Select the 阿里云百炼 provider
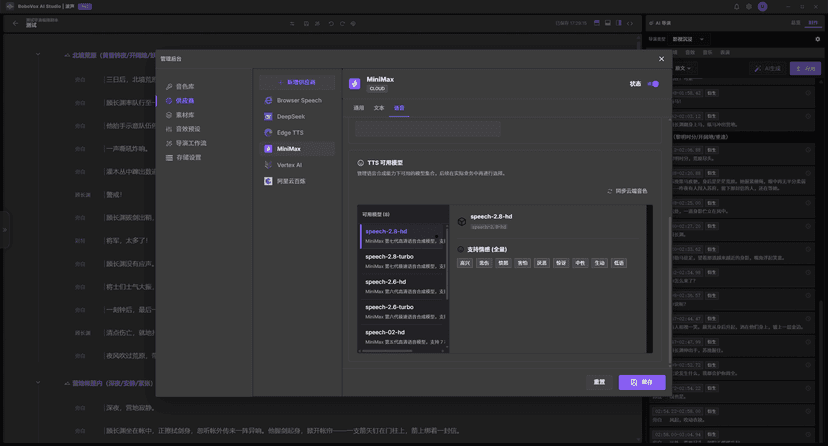 point(291,181)
